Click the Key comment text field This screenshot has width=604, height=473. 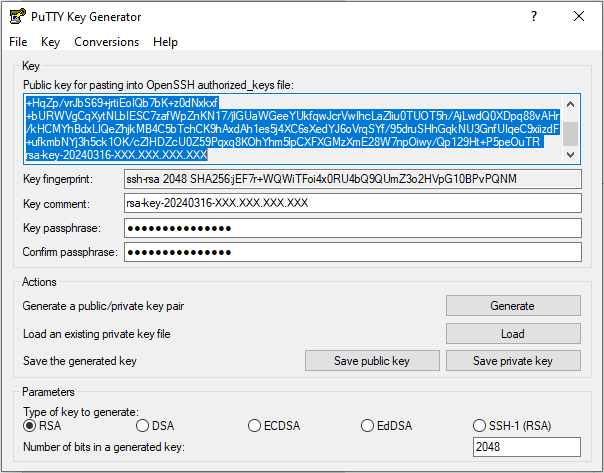(x=351, y=203)
